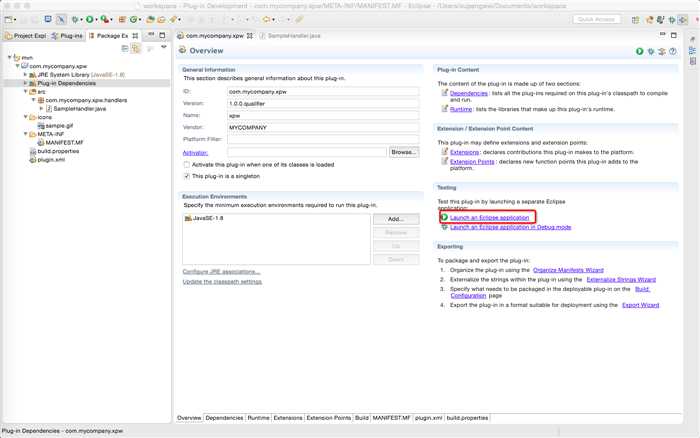Click into the Vendor field MYCOMPANY
The height and width of the screenshot is (438, 700).
323,128
